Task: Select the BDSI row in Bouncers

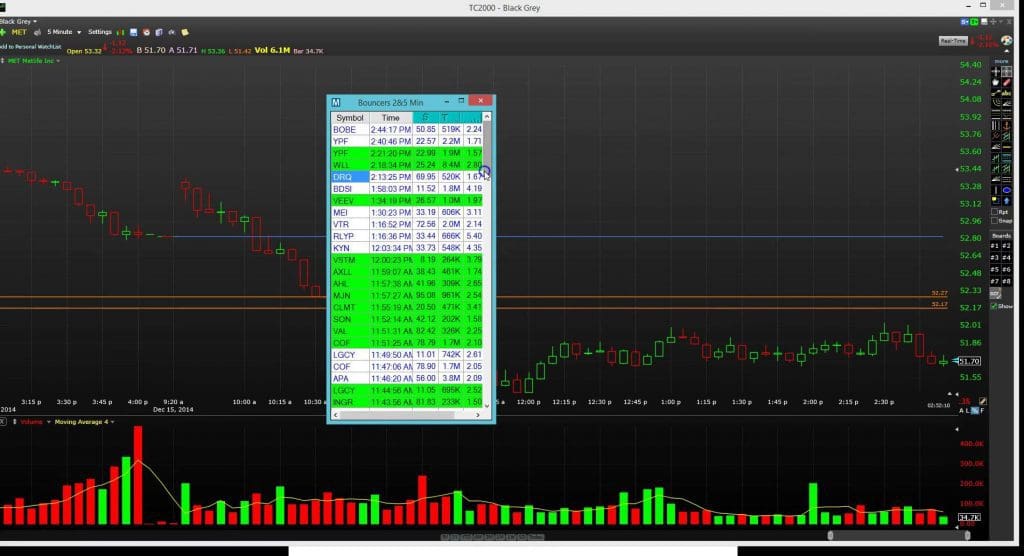Action: [x=407, y=189]
